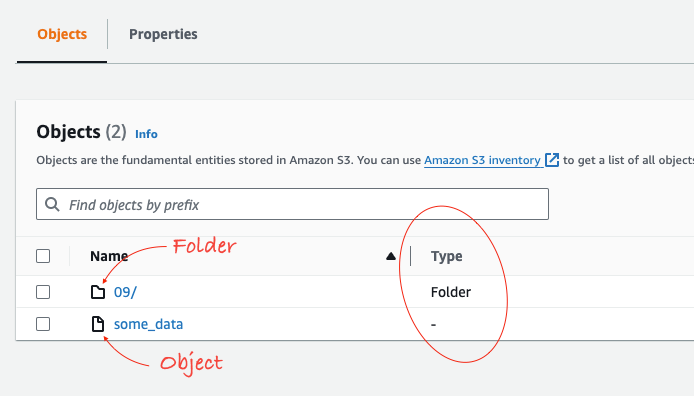Click the column divider before Type
694x396 pixels.
410,256
